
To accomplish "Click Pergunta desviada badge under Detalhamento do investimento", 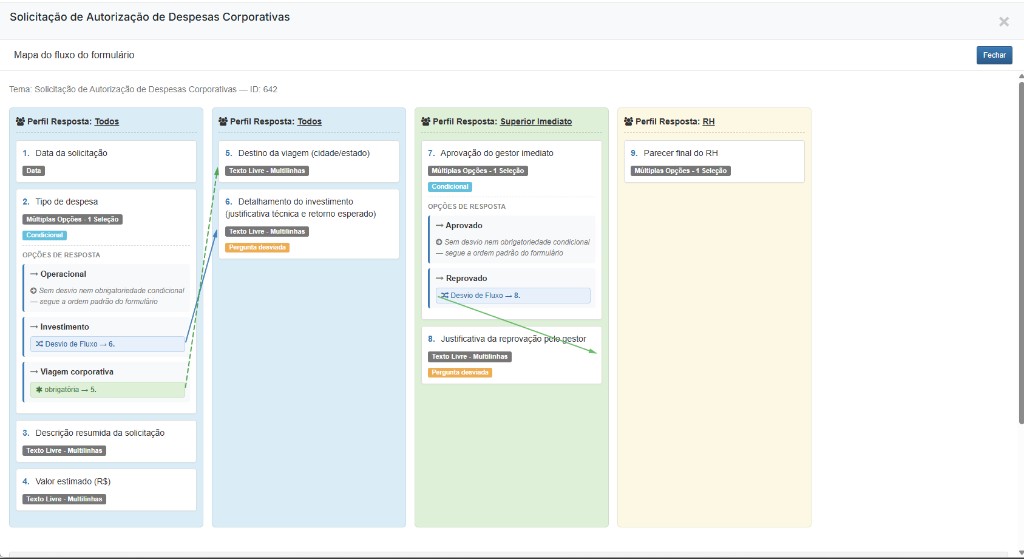I will 257,248.
